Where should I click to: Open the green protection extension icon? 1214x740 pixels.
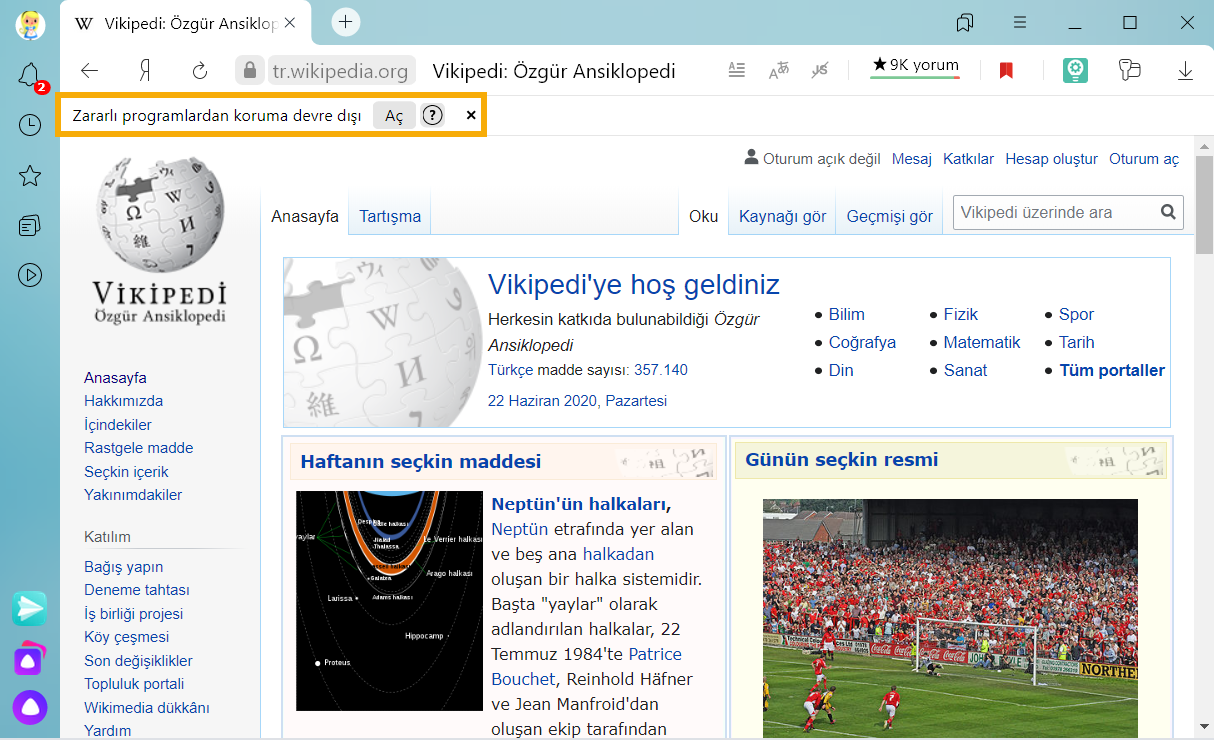(x=1076, y=70)
